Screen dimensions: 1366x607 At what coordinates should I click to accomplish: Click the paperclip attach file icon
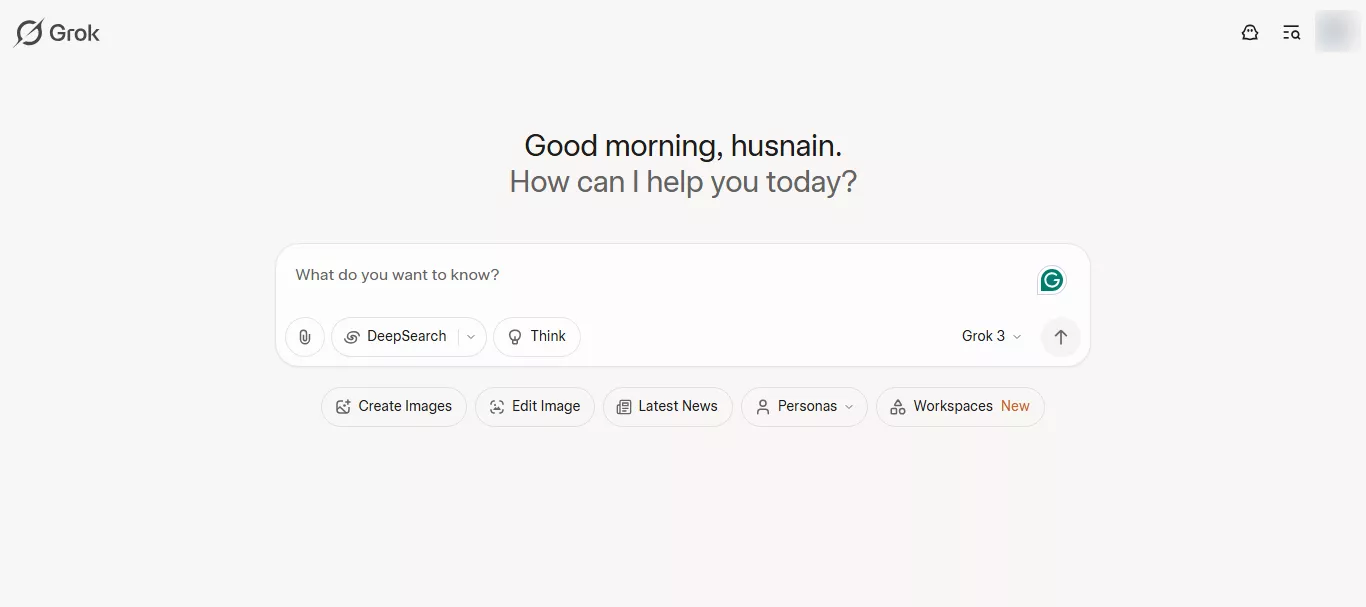[305, 337]
